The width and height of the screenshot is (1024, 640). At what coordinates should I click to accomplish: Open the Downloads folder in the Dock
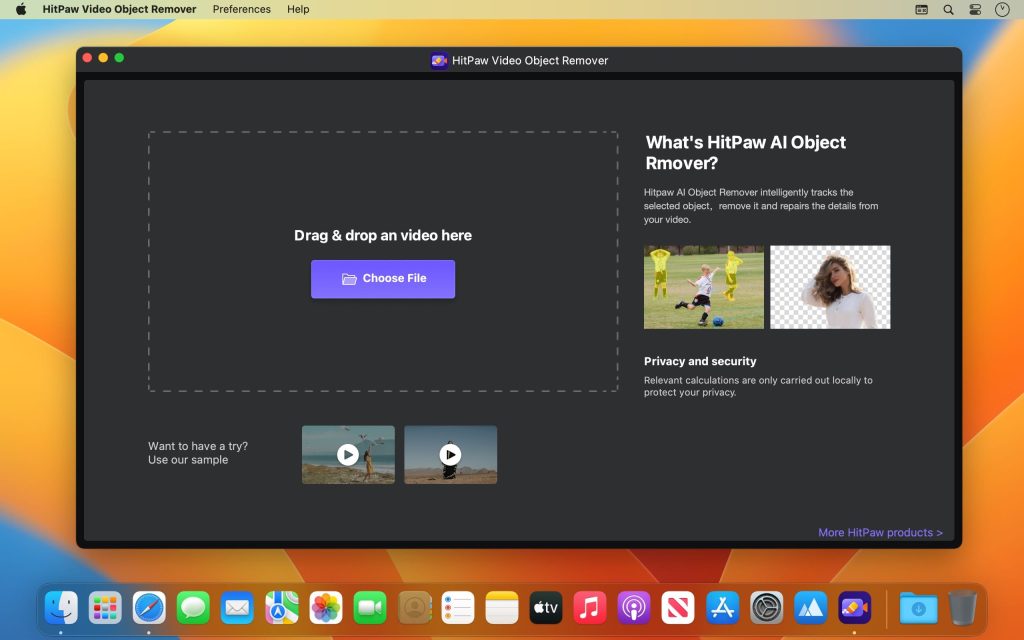pos(918,607)
